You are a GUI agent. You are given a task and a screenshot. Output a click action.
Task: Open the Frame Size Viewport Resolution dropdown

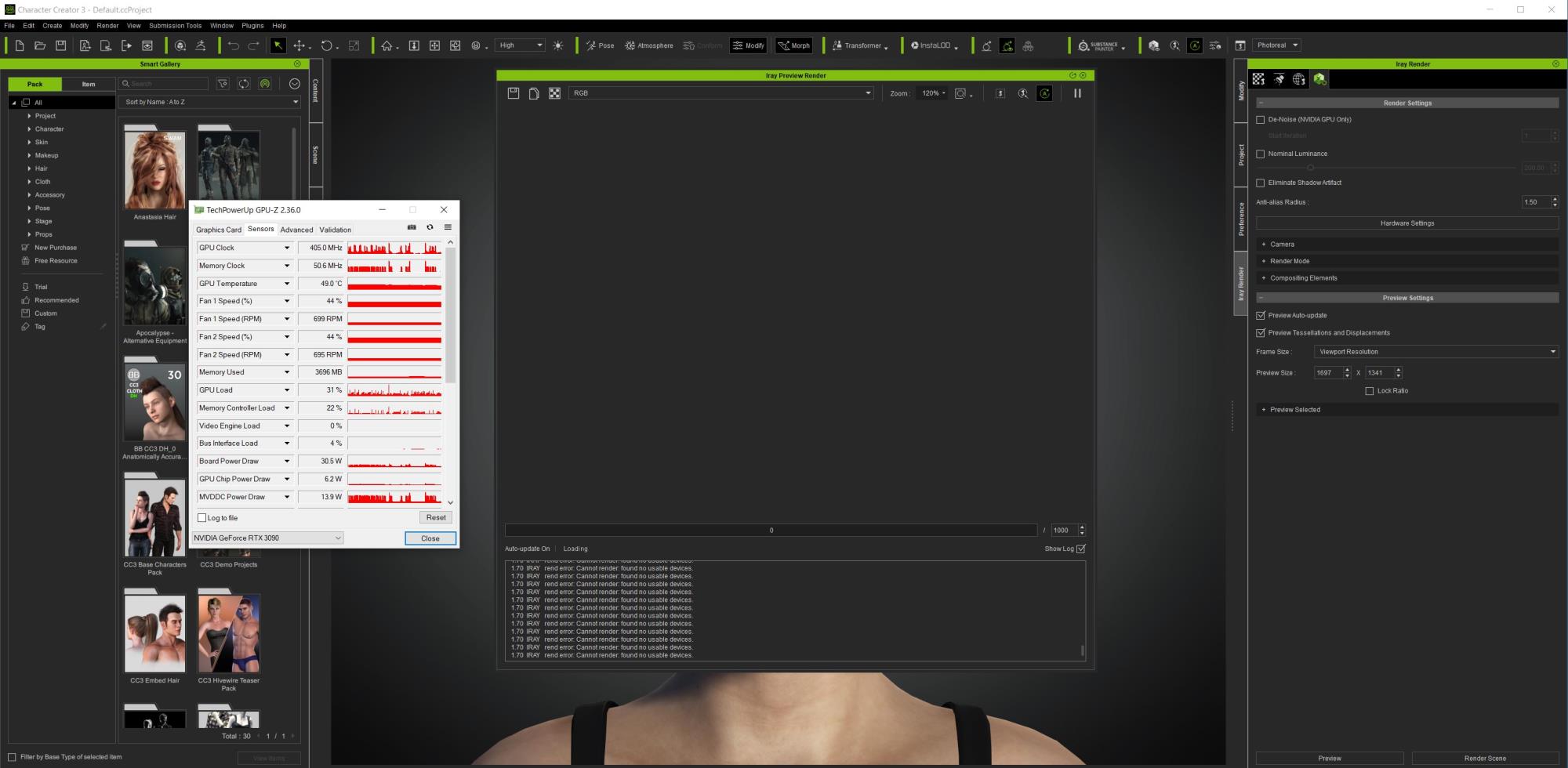1436,352
